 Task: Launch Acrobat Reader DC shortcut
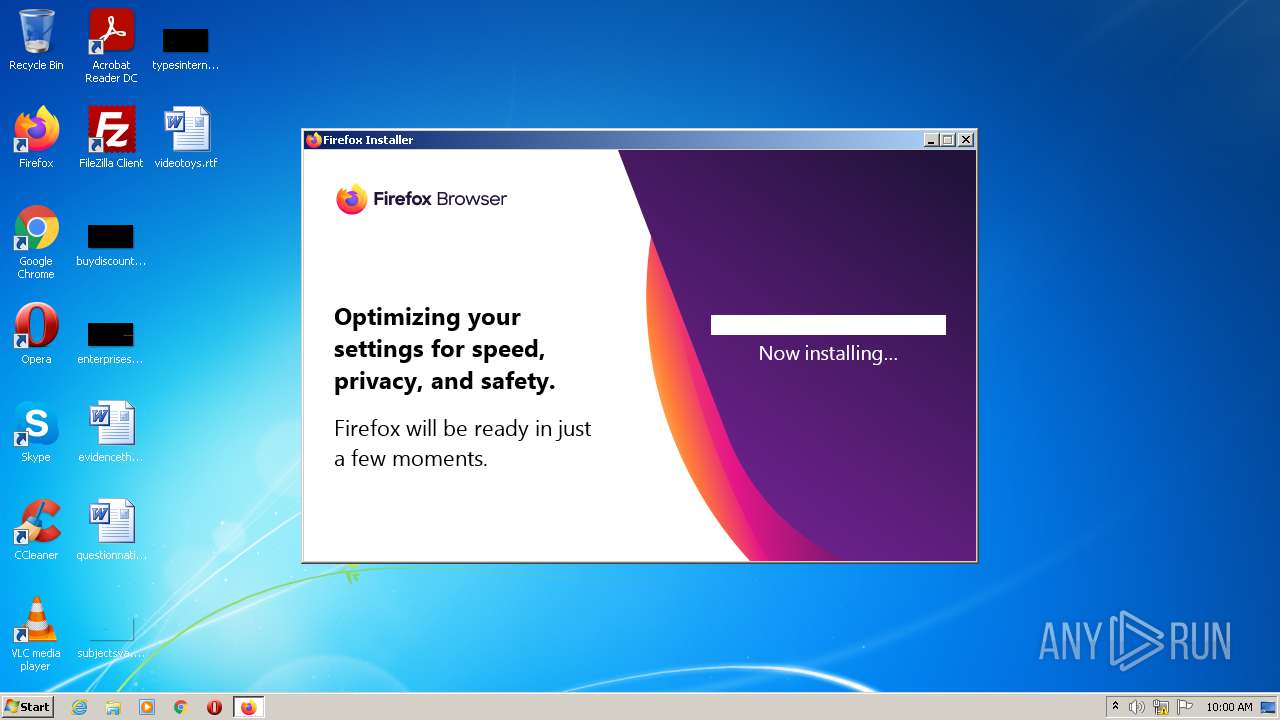(111, 46)
